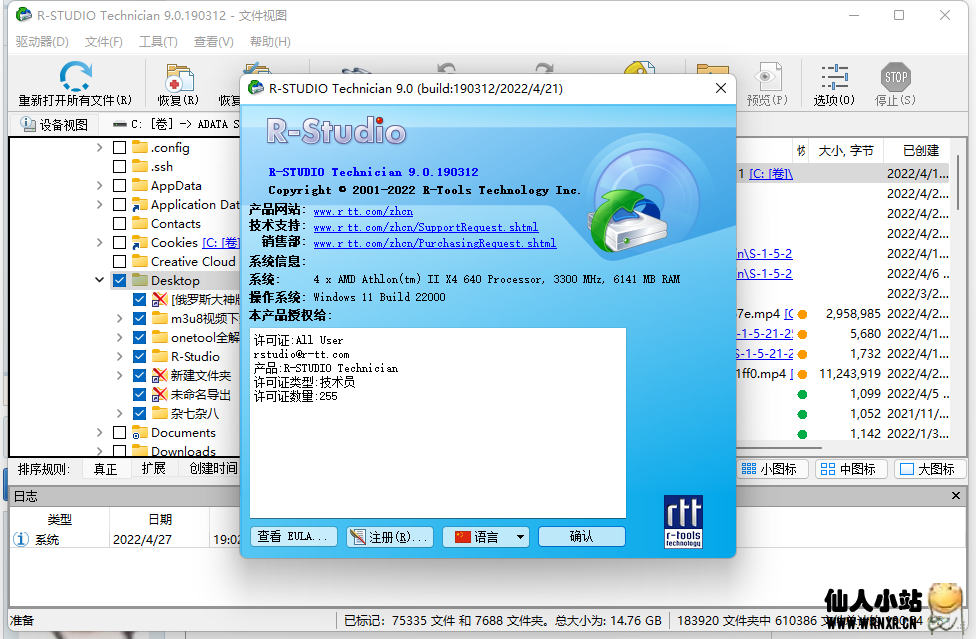The image size is (976, 639).
Task: Click the deleted 未命名导出 folder icon
Action: [x=160, y=394]
